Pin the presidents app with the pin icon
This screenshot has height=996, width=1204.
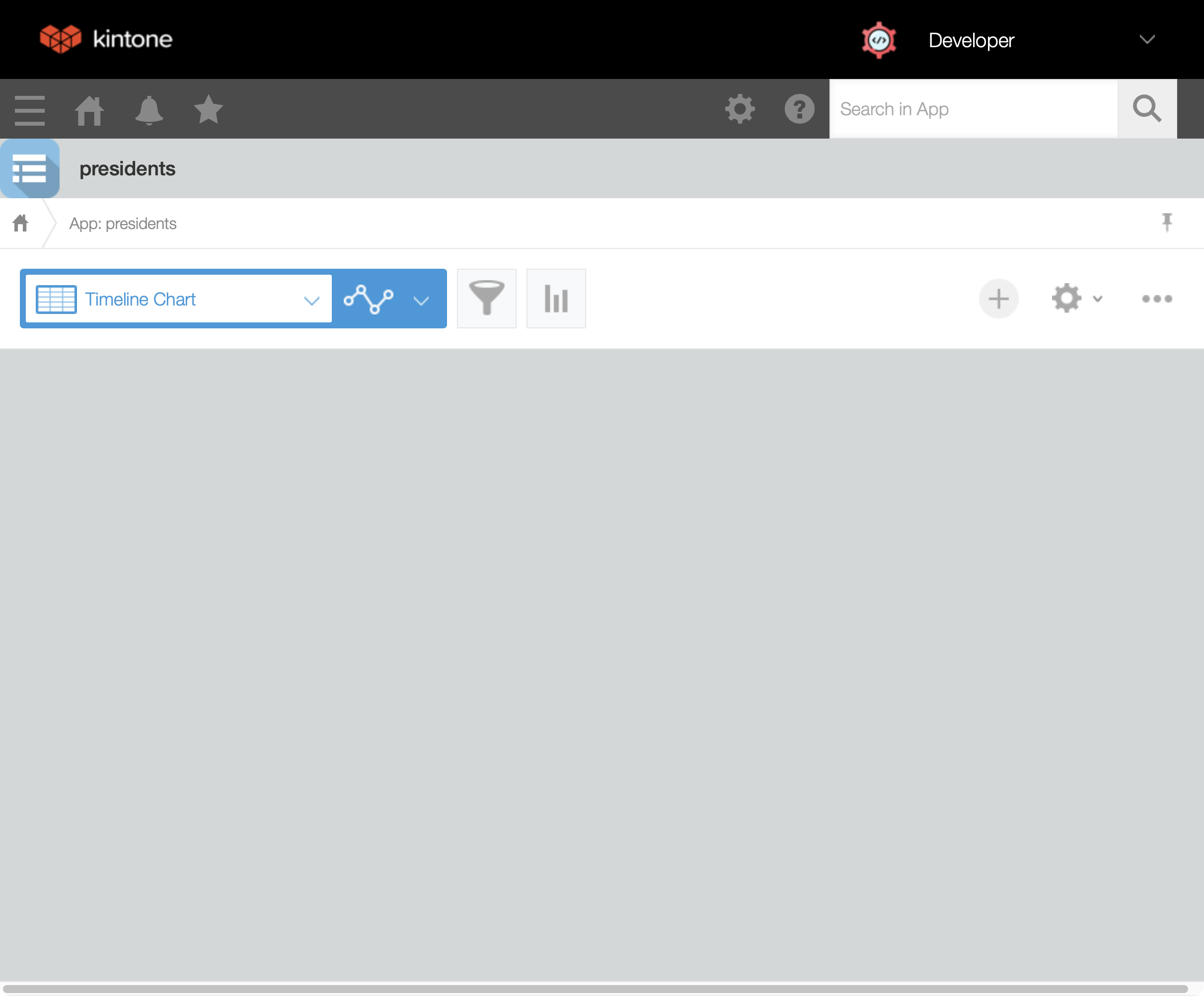click(1167, 222)
